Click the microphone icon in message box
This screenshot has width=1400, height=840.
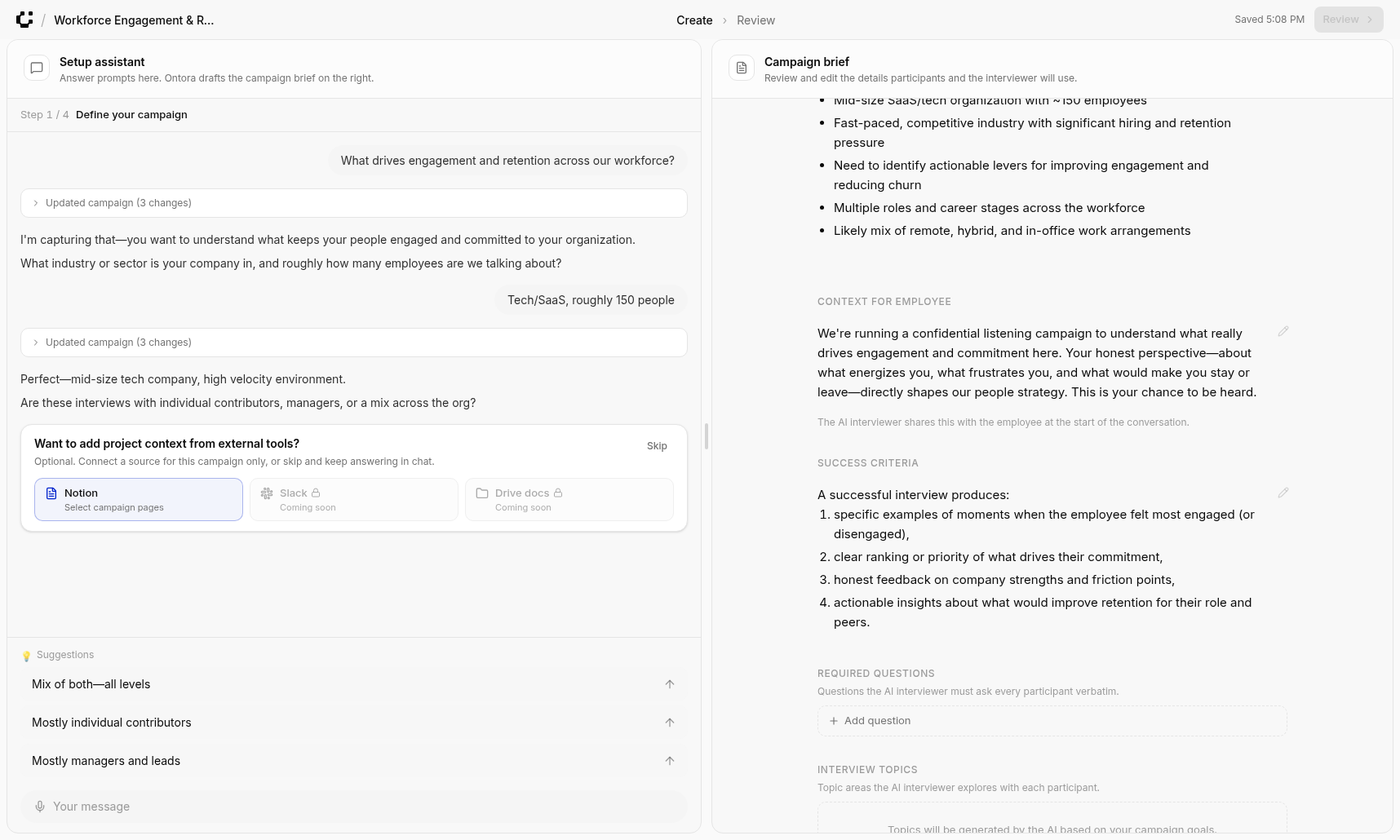40,807
